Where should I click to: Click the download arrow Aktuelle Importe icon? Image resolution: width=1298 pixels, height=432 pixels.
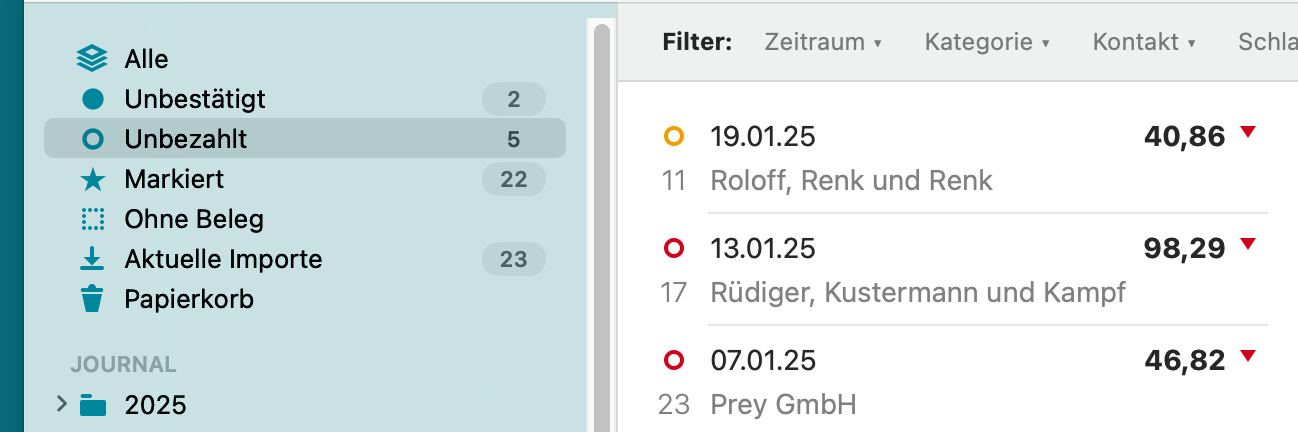click(x=92, y=259)
